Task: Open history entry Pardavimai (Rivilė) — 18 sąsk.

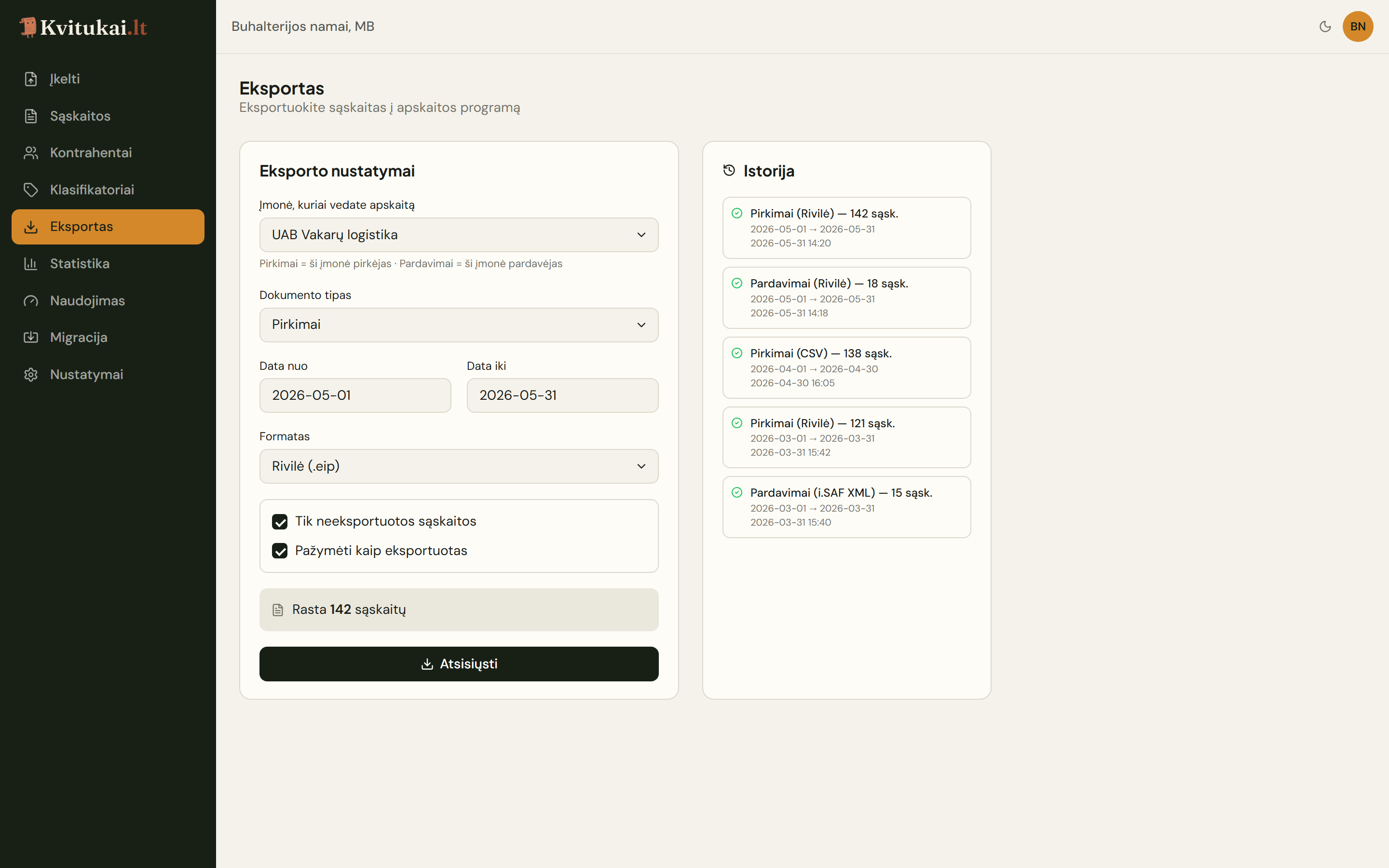Action: click(846, 298)
